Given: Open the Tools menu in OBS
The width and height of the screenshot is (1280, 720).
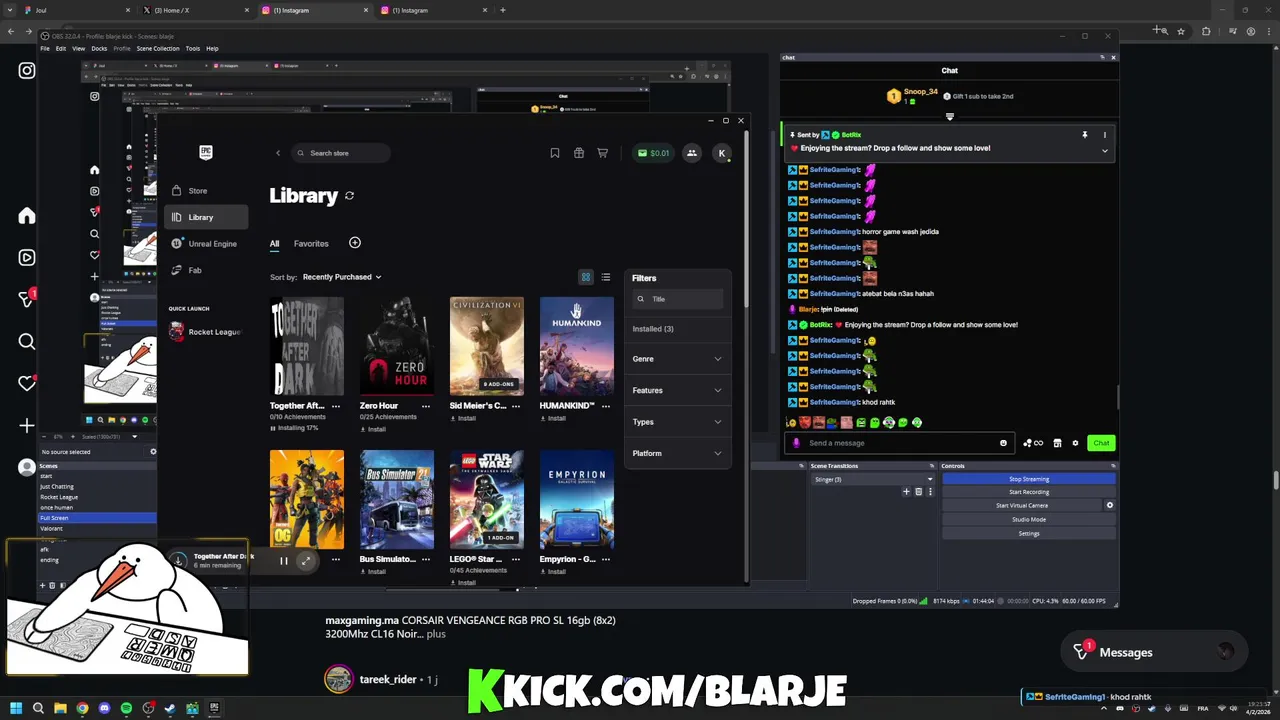Looking at the screenshot, I should [193, 48].
